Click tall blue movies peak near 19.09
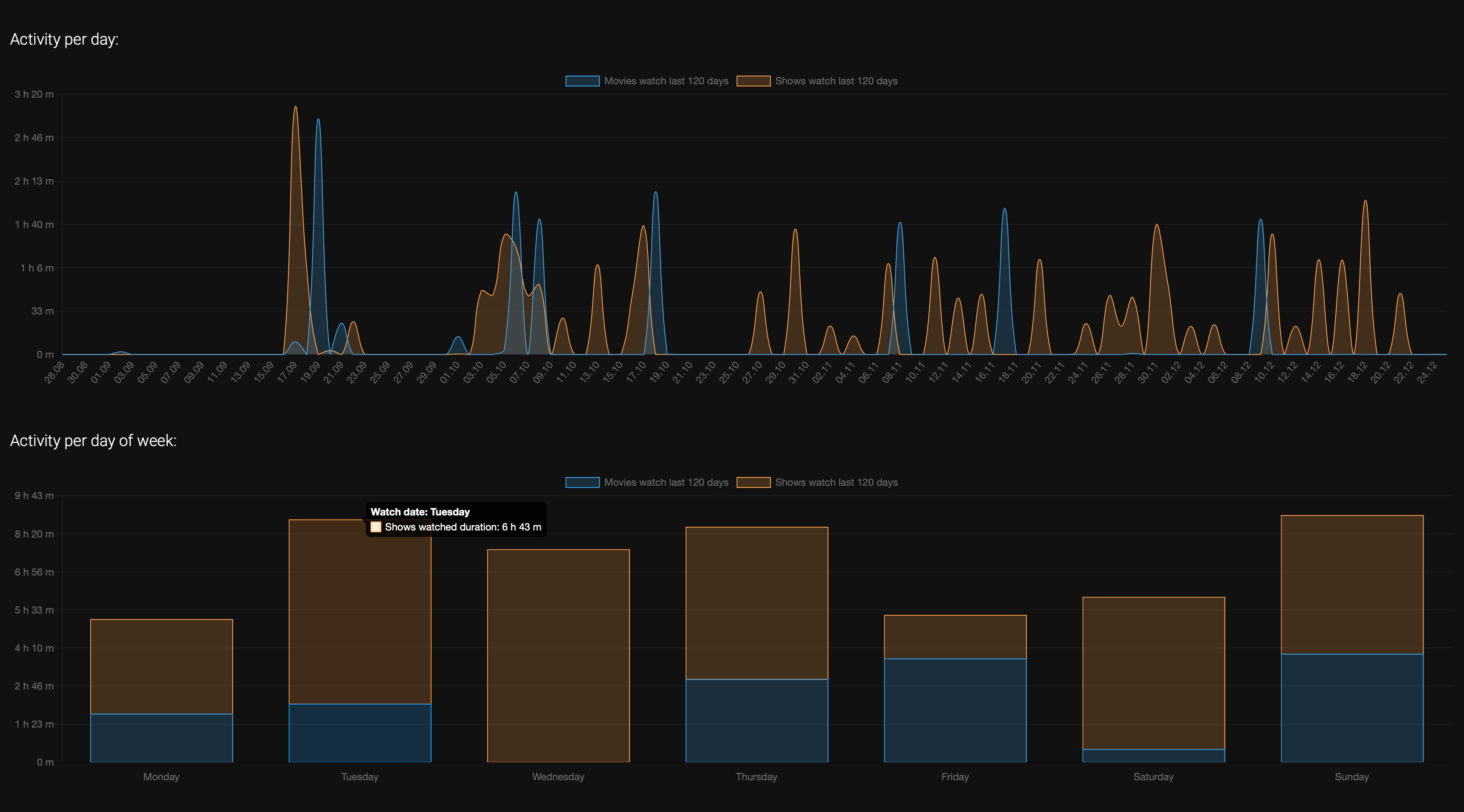 [318, 120]
